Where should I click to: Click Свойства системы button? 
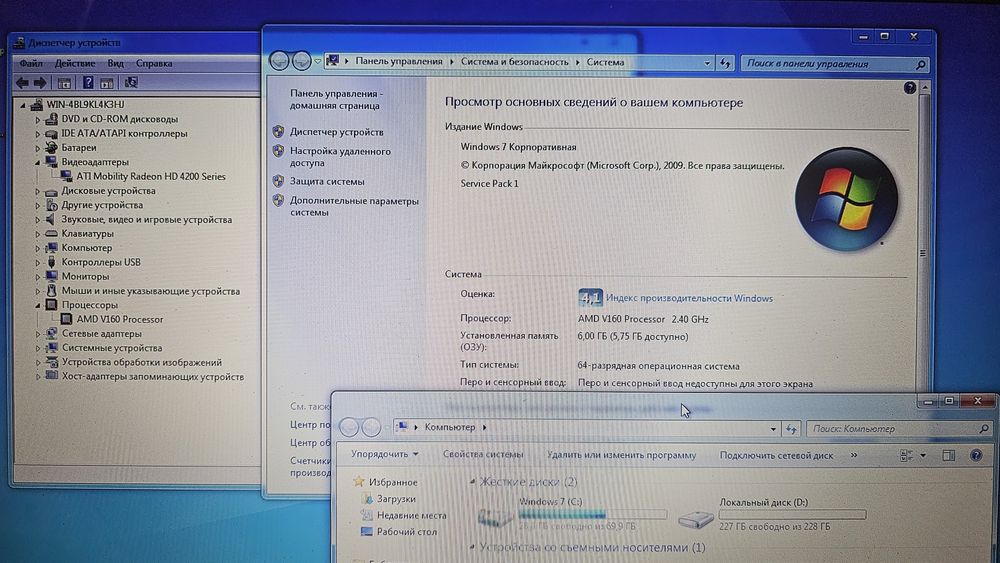click(x=483, y=455)
